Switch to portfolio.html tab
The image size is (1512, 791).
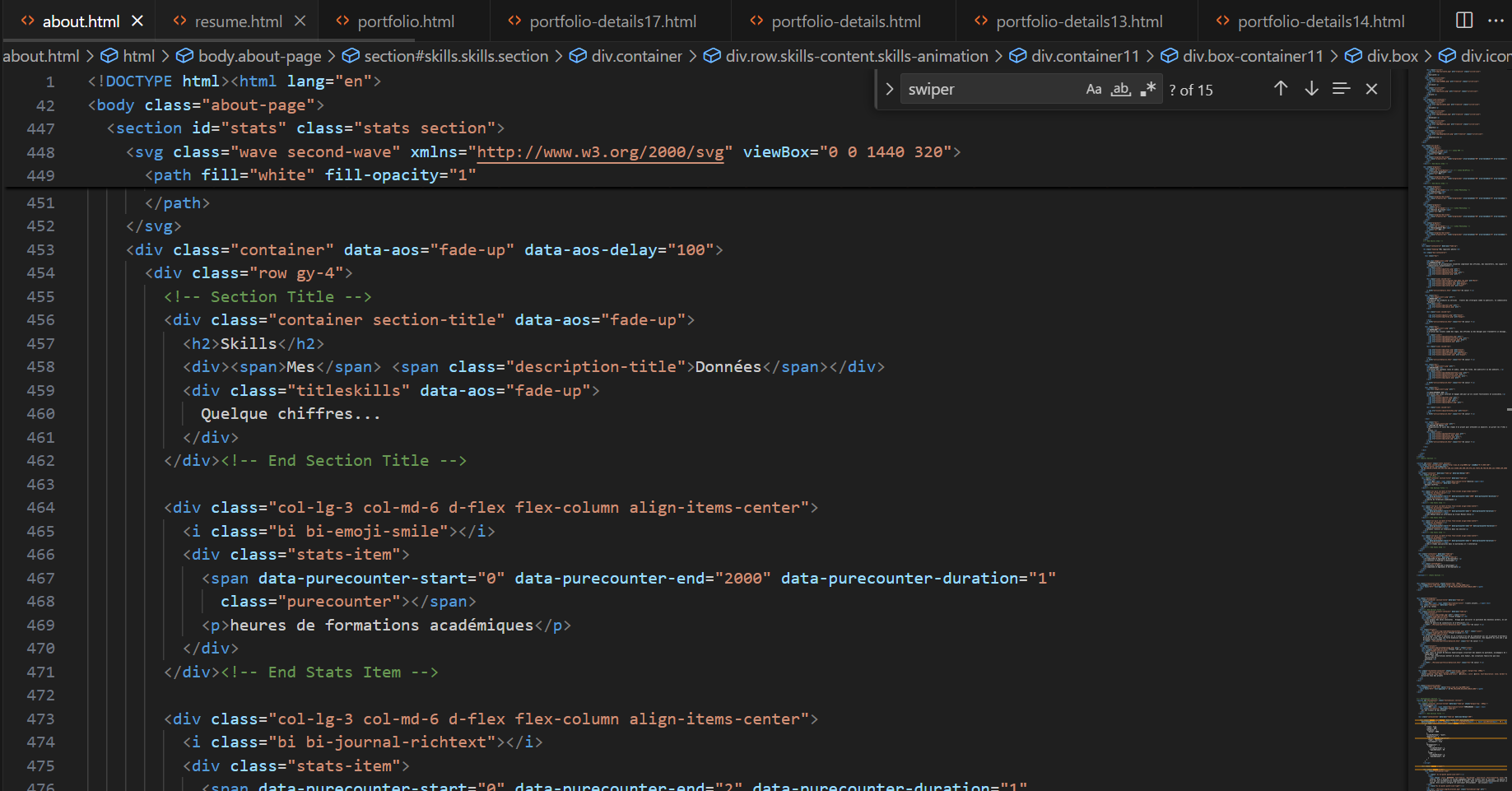(405, 21)
